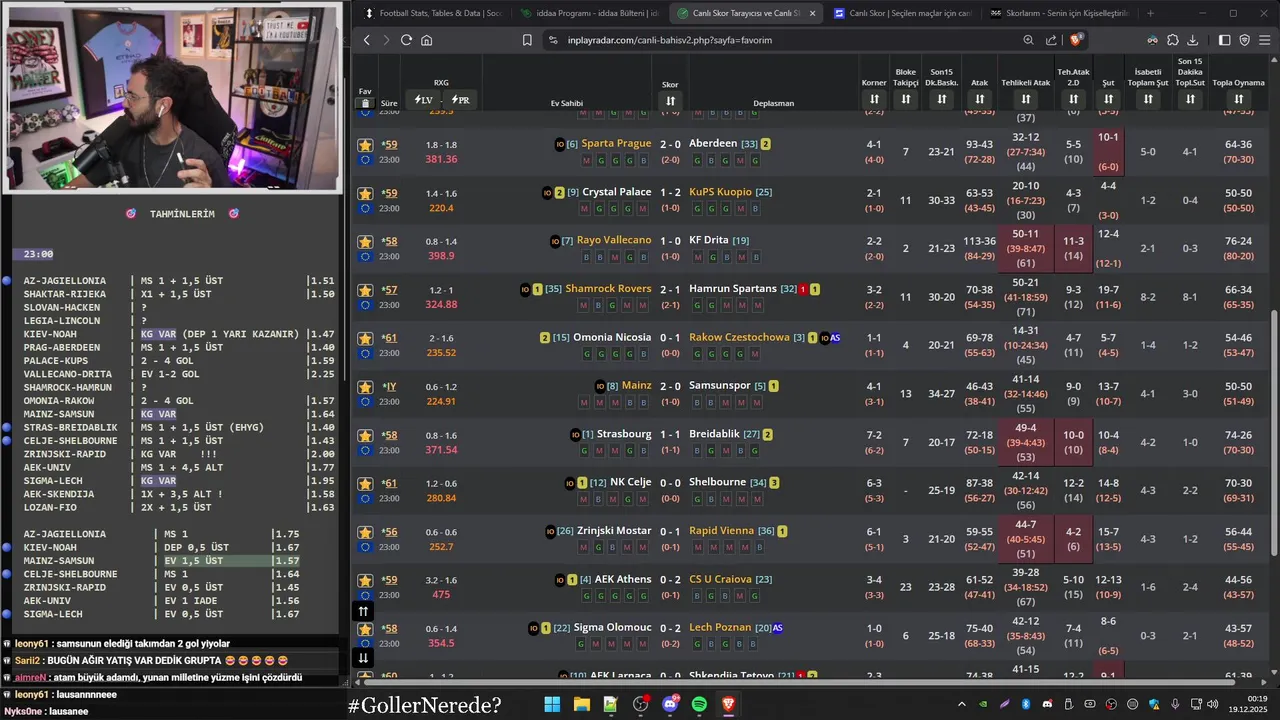Sort by the Tehlikeli Atak column
This screenshot has height=720, width=1280.
pyautogui.click(x=1026, y=99)
